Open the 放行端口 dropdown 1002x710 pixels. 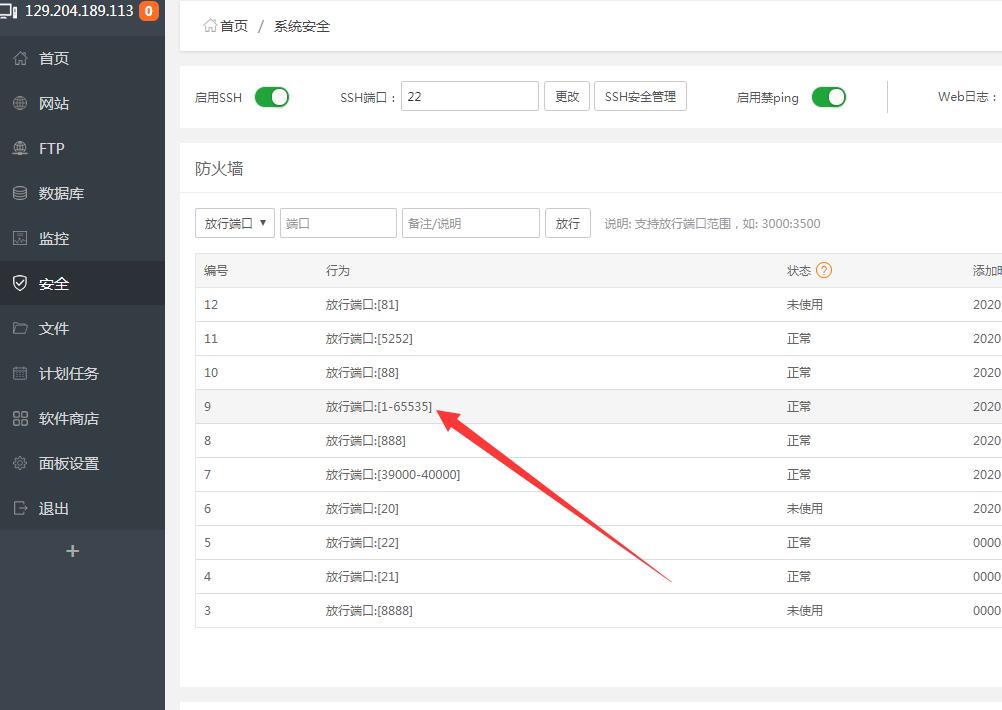click(x=235, y=223)
